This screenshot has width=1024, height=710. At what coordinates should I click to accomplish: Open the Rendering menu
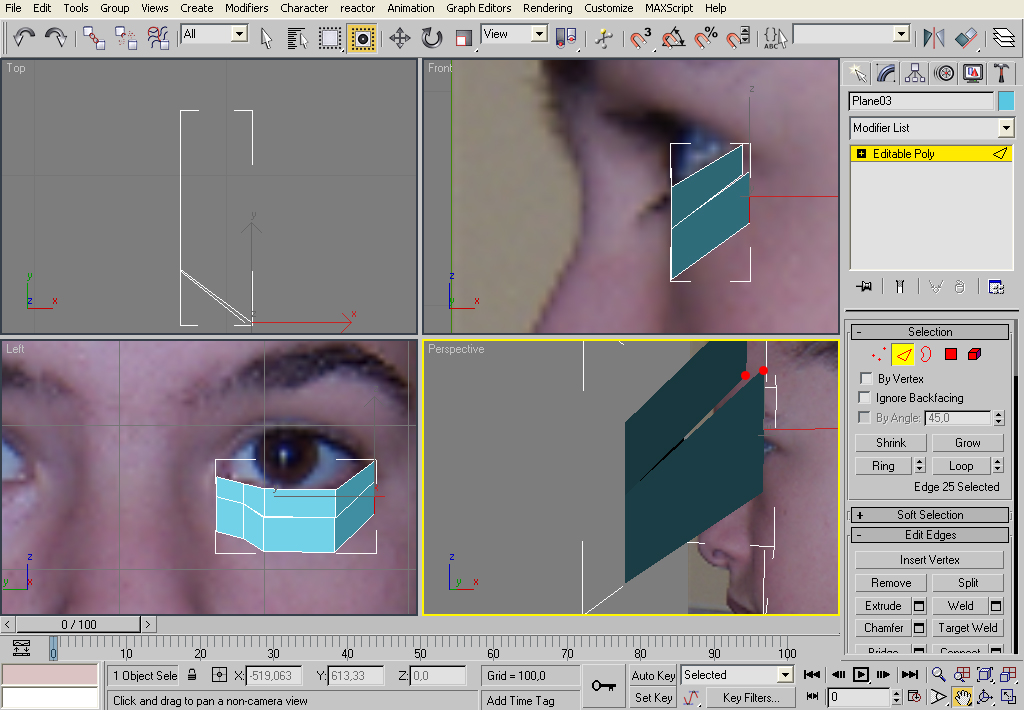(x=547, y=8)
